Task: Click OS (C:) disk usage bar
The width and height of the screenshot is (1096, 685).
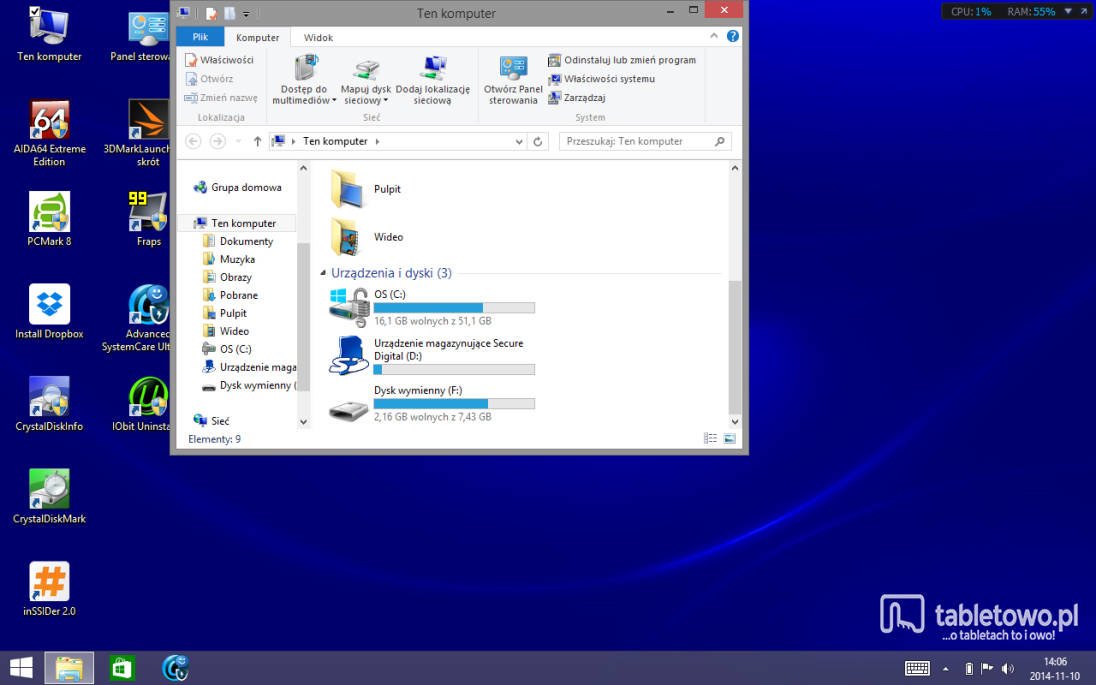Action: [x=454, y=308]
